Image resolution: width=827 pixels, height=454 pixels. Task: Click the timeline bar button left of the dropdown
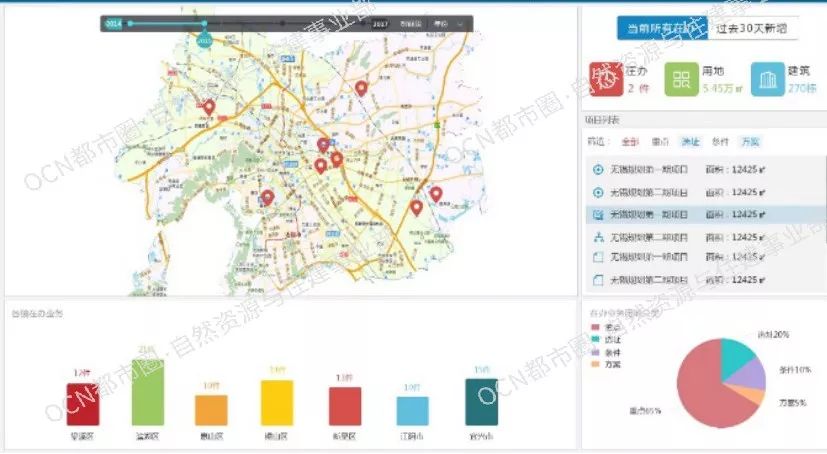click(440, 24)
